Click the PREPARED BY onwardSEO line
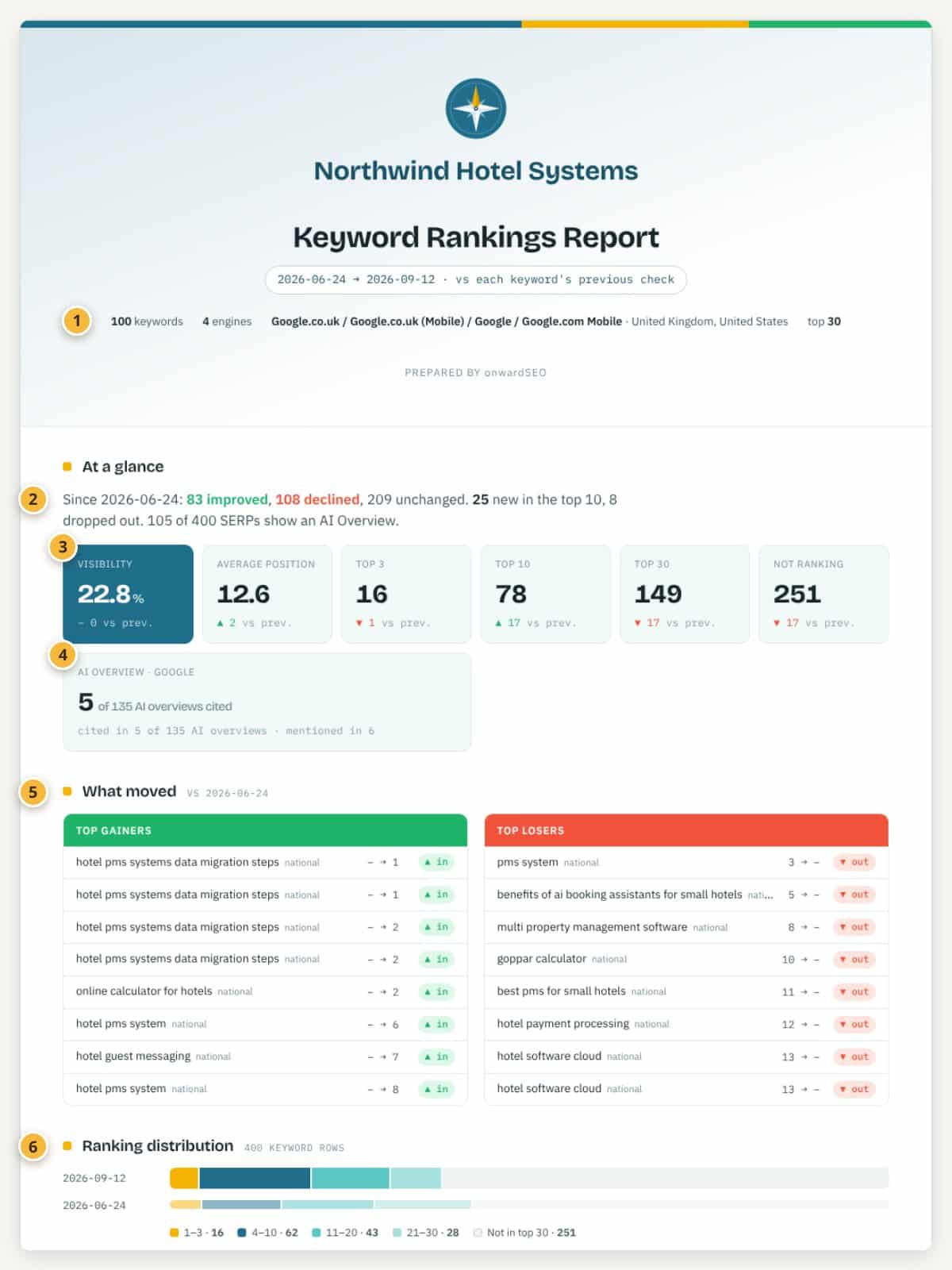Screen dimensions: 952x1270 476,372
